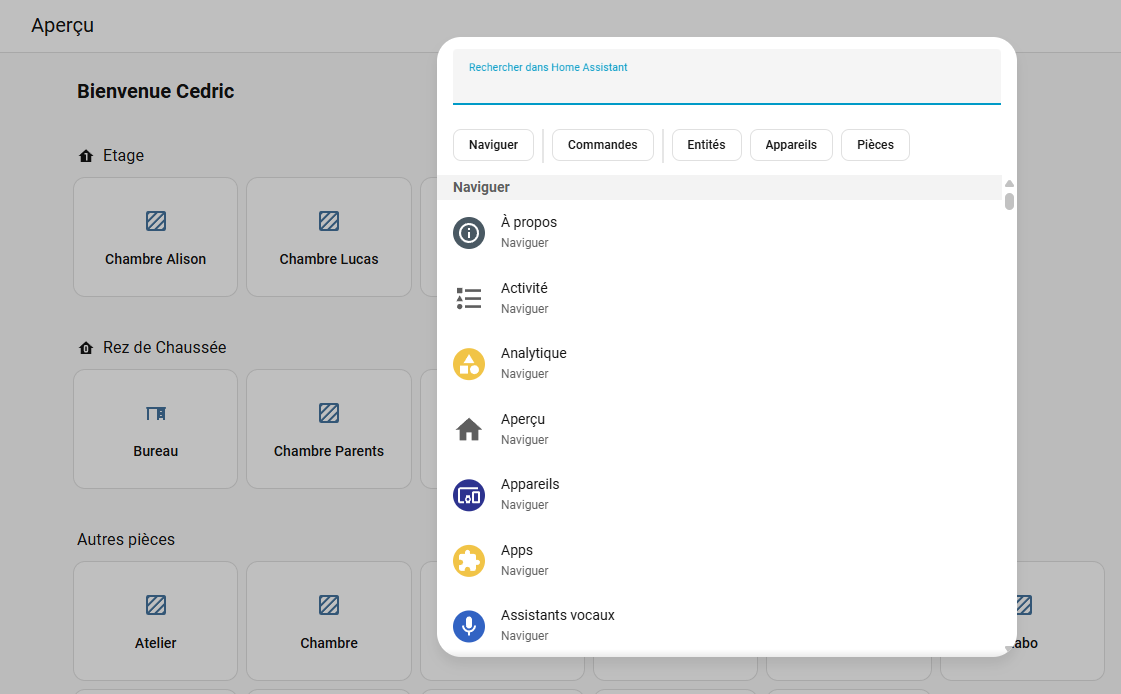1121x694 pixels.
Task: Enable the Entités filter chip
Action: [706, 145]
